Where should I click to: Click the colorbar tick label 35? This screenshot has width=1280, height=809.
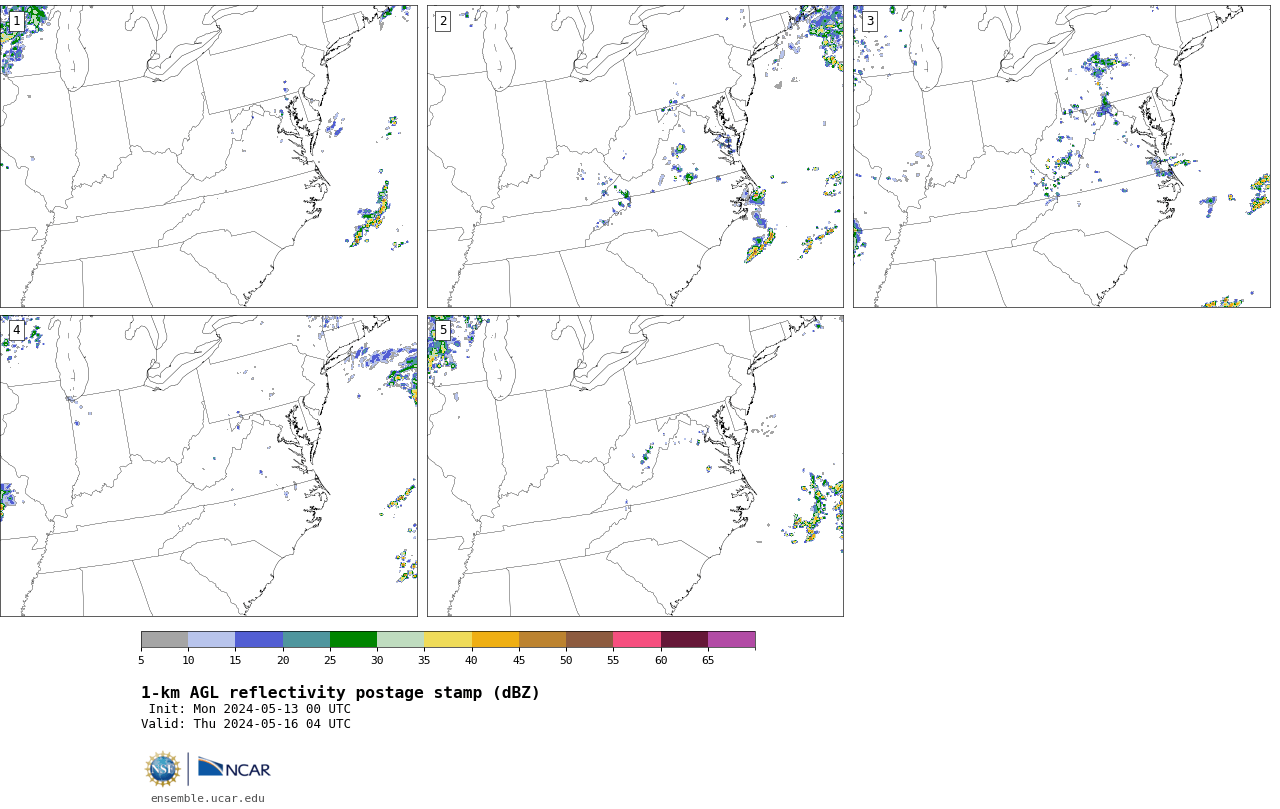[424, 660]
